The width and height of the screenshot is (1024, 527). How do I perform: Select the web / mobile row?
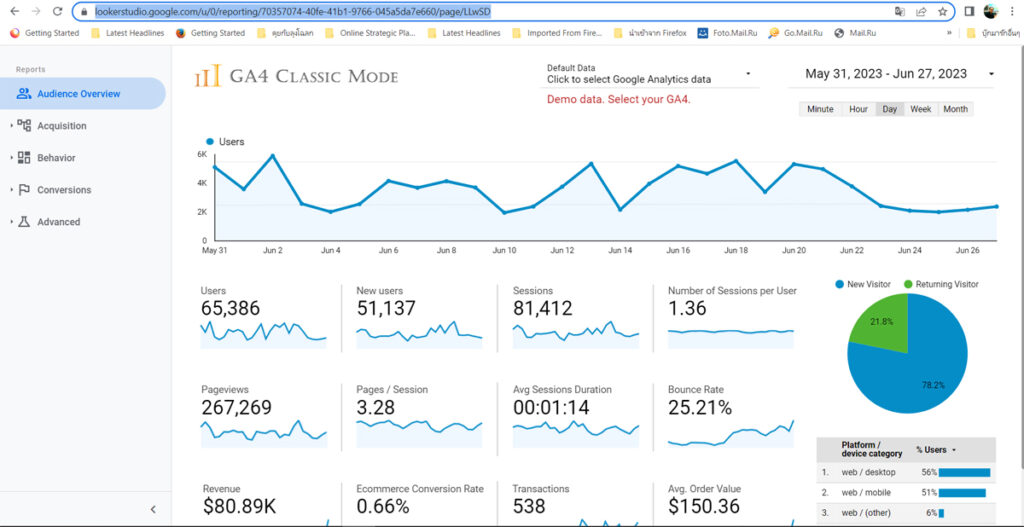click(906, 492)
